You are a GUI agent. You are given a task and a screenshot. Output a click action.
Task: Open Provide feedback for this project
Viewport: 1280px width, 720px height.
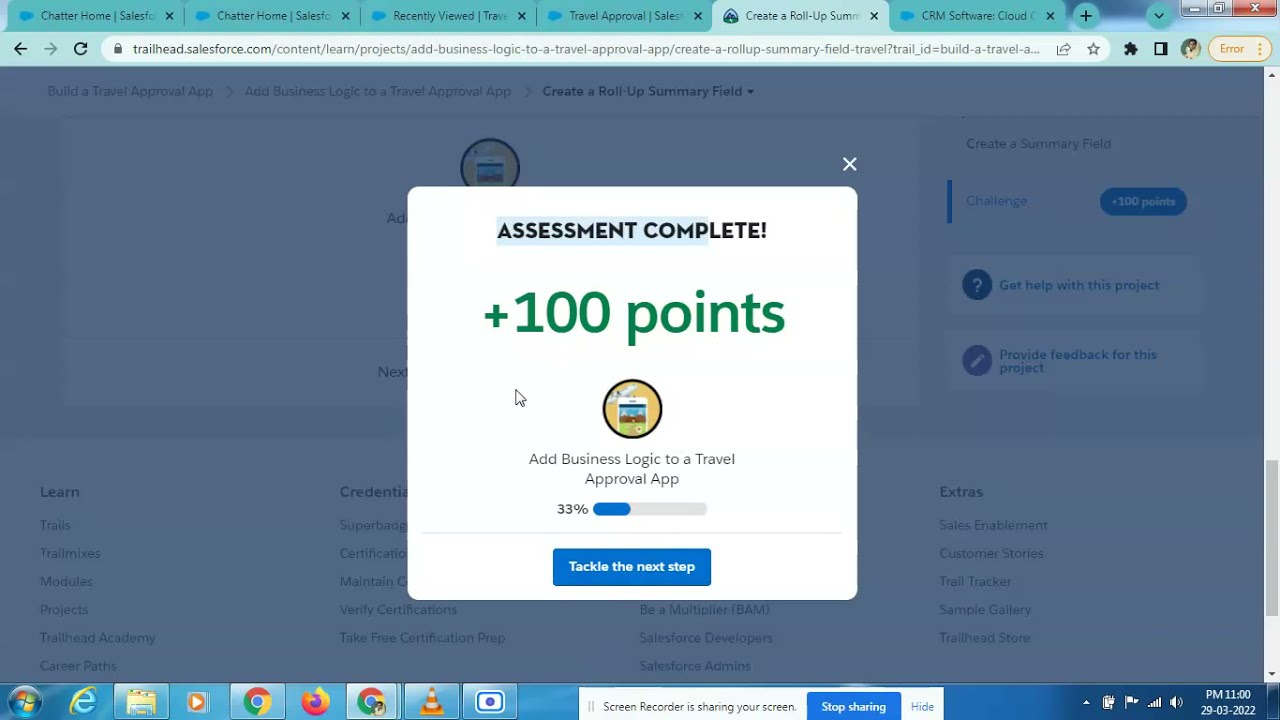pyautogui.click(x=1077, y=361)
